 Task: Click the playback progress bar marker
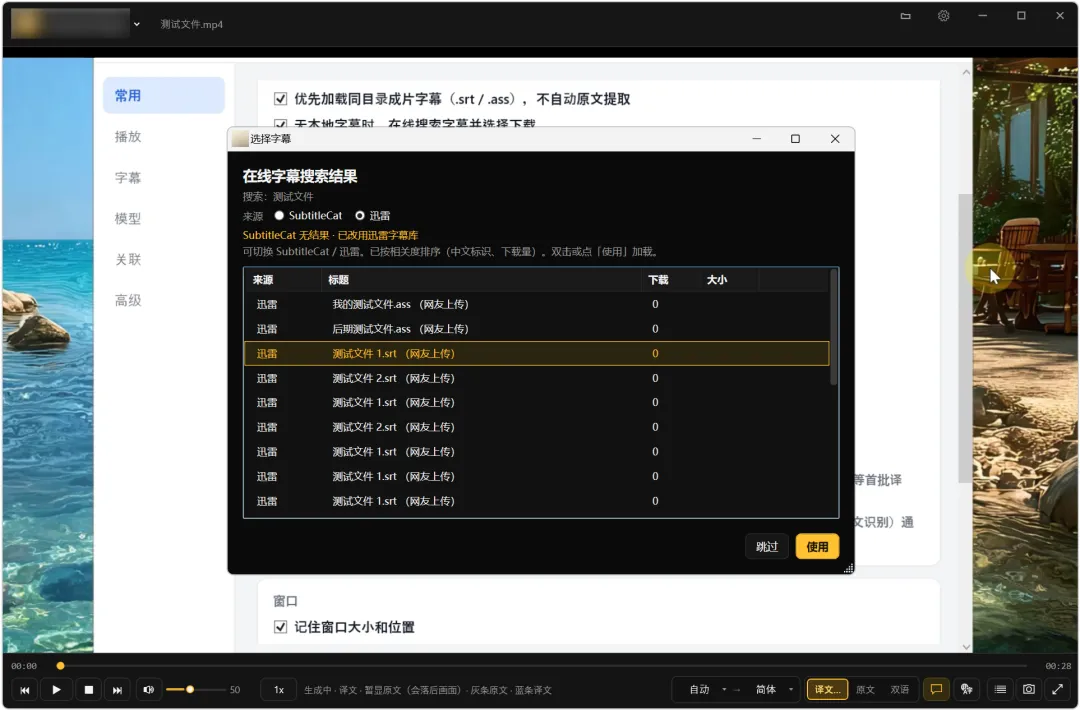coord(61,666)
